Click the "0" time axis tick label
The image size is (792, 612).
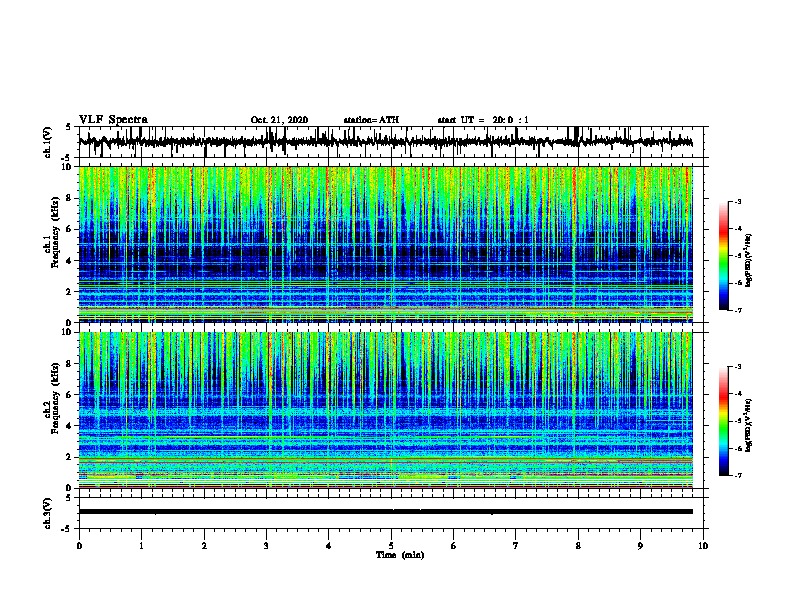coord(79,546)
